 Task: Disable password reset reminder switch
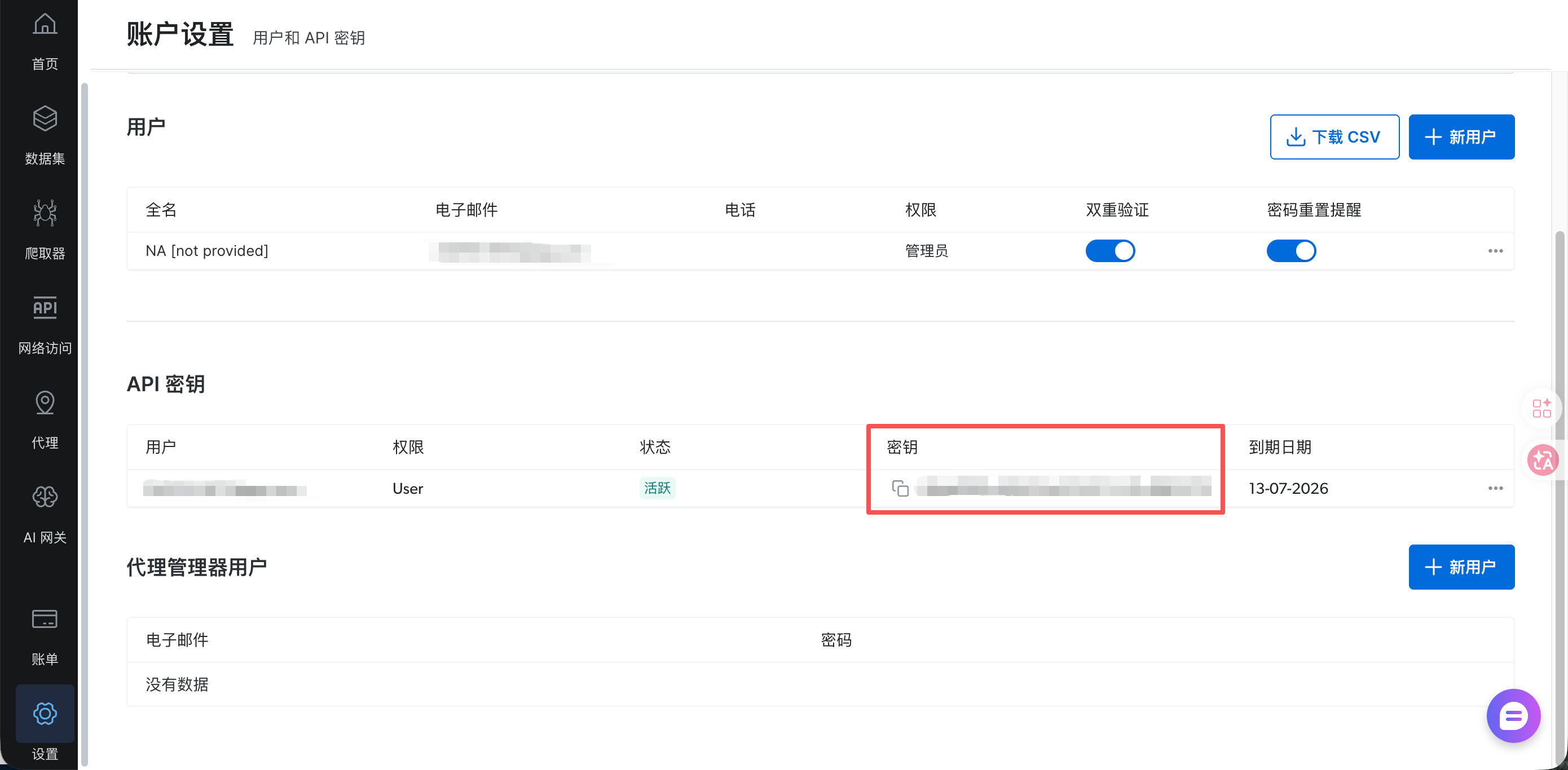click(1290, 251)
